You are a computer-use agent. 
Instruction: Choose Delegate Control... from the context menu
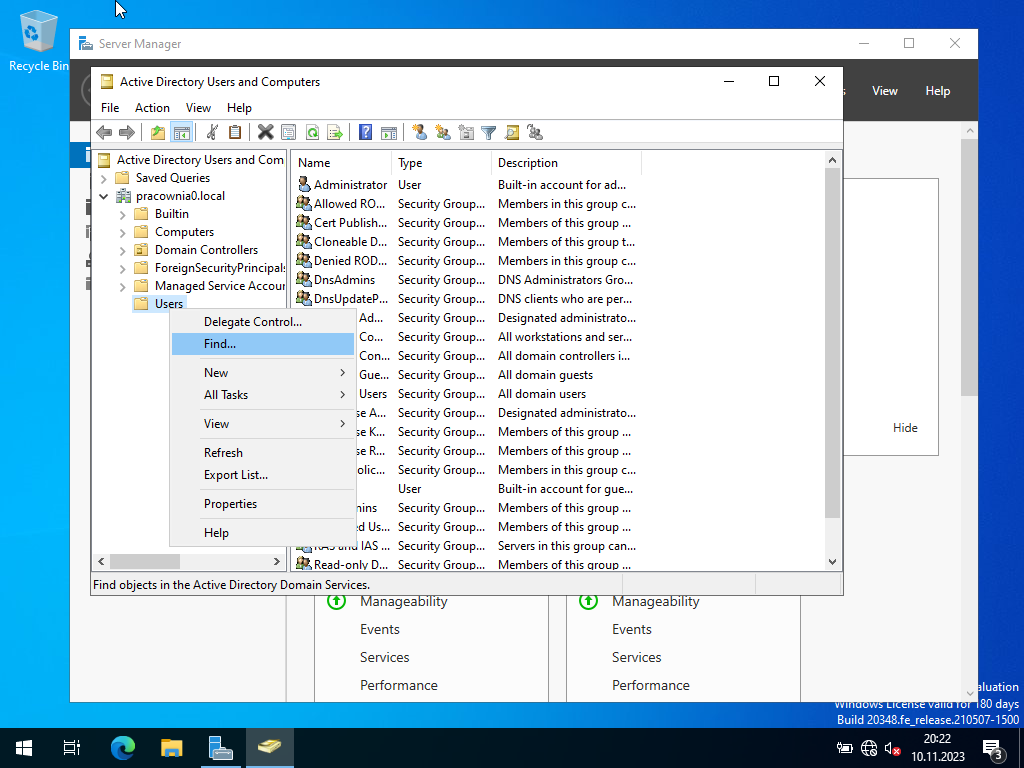[x=263, y=321]
